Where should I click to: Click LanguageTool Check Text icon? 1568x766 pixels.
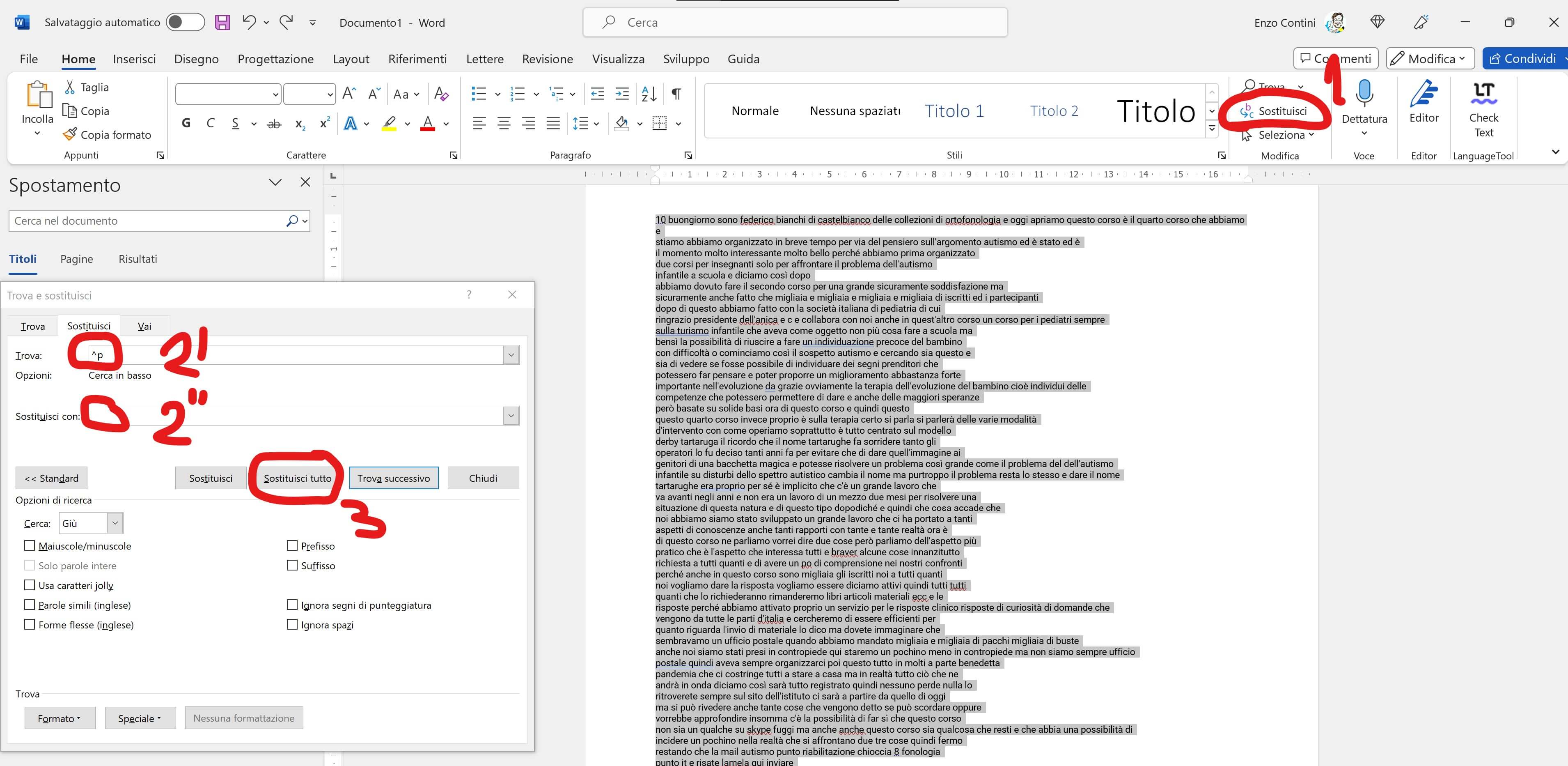(x=1483, y=93)
